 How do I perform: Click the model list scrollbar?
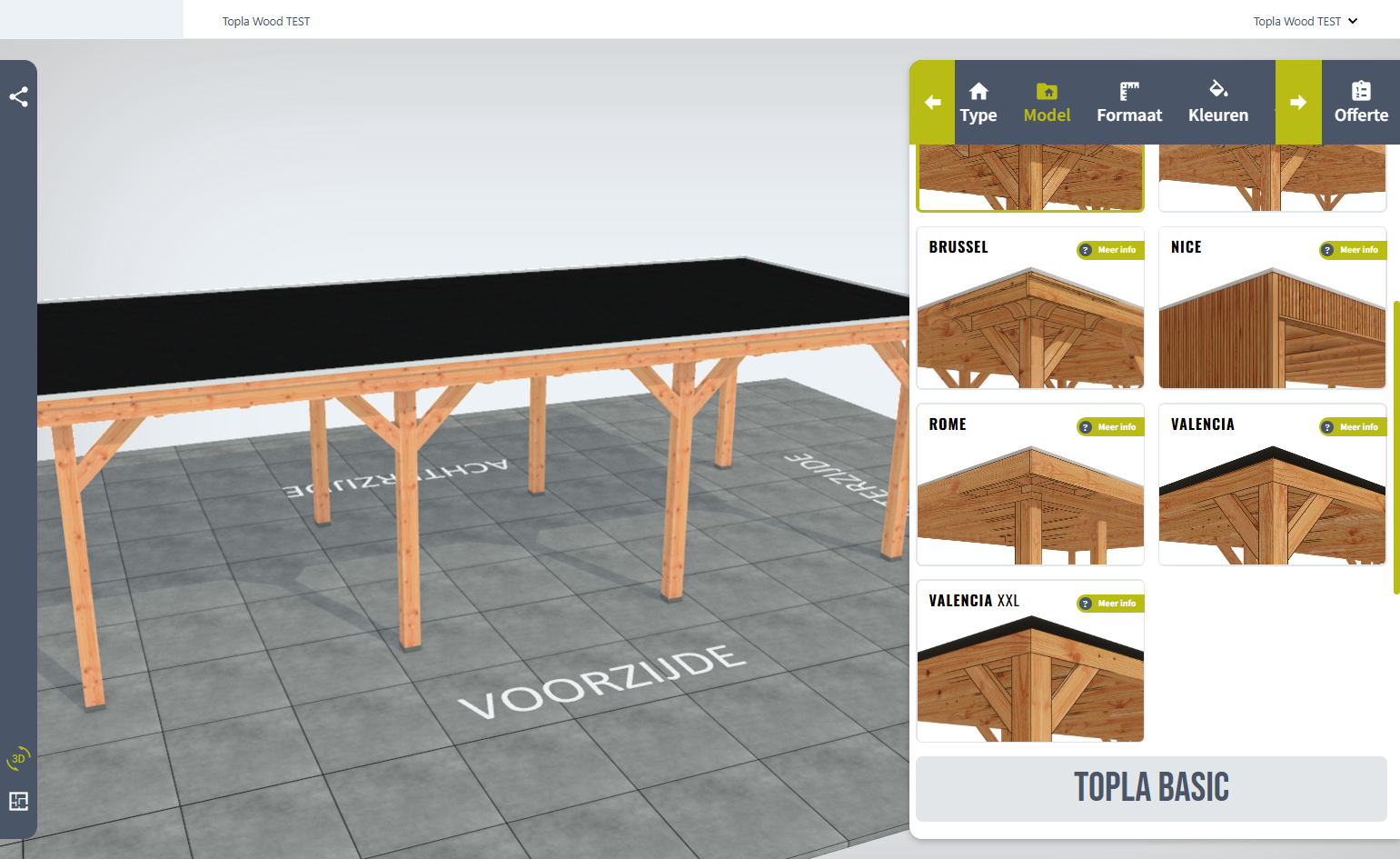click(1396, 446)
